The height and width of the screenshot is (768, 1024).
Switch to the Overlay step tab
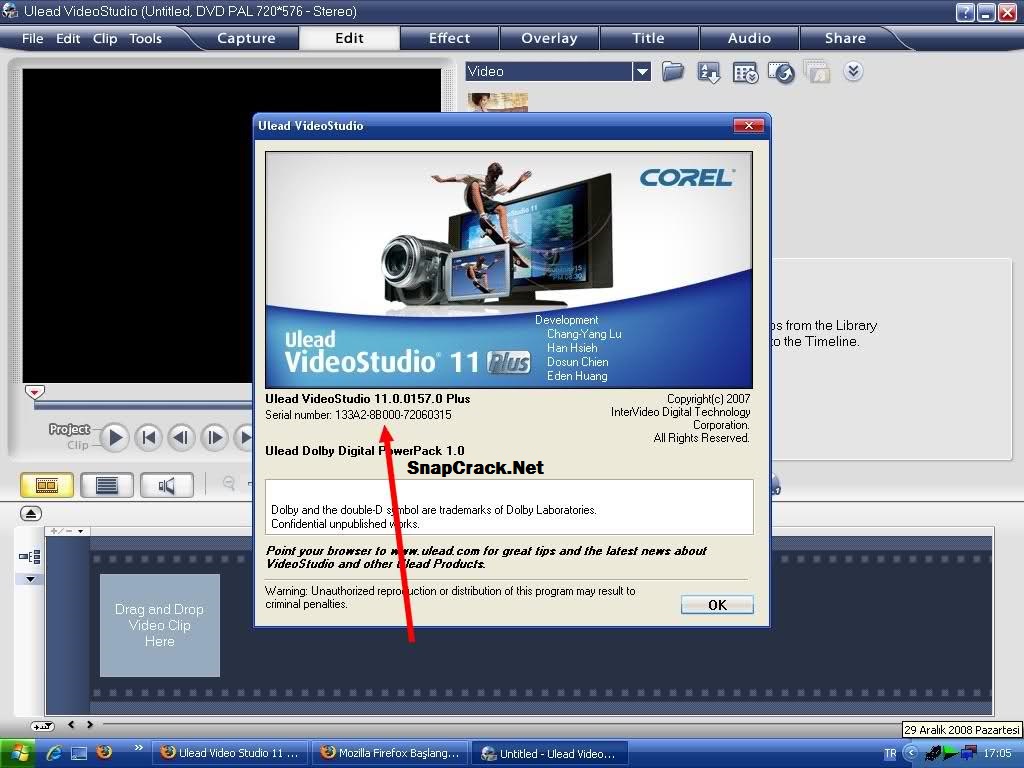[x=549, y=38]
